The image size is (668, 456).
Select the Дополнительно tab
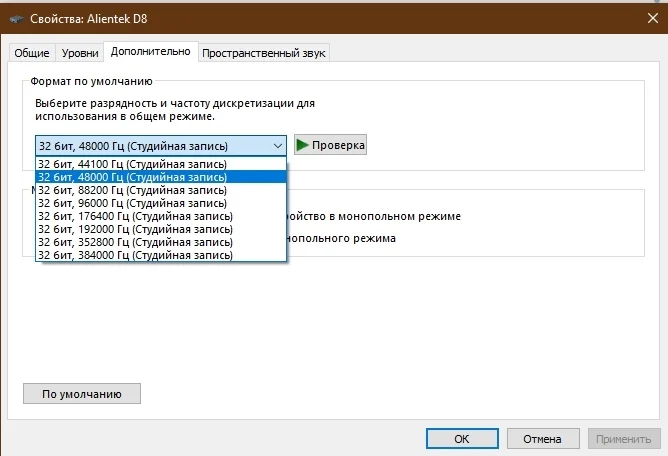150,52
